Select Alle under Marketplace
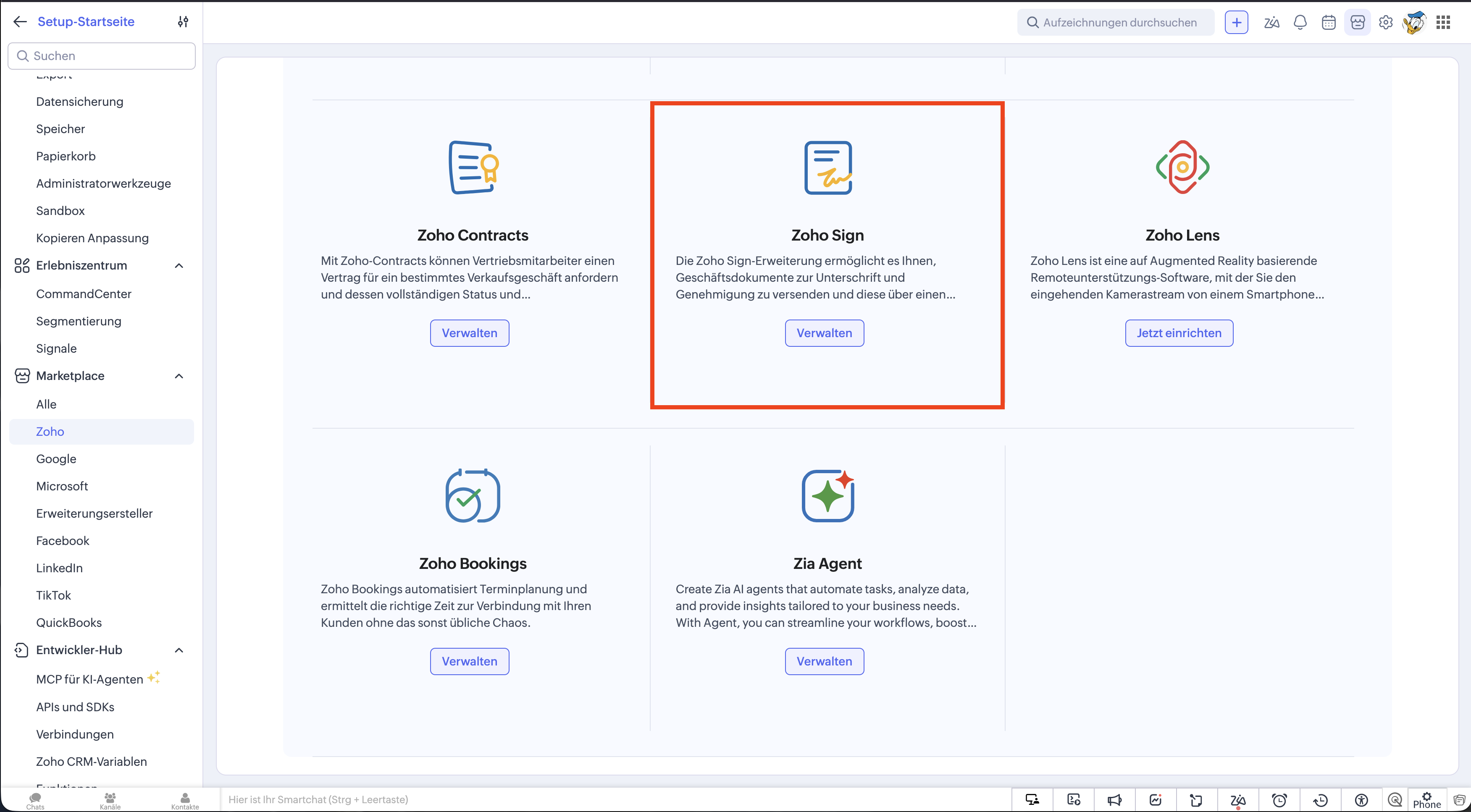This screenshot has width=1471, height=812. pyautogui.click(x=46, y=404)
